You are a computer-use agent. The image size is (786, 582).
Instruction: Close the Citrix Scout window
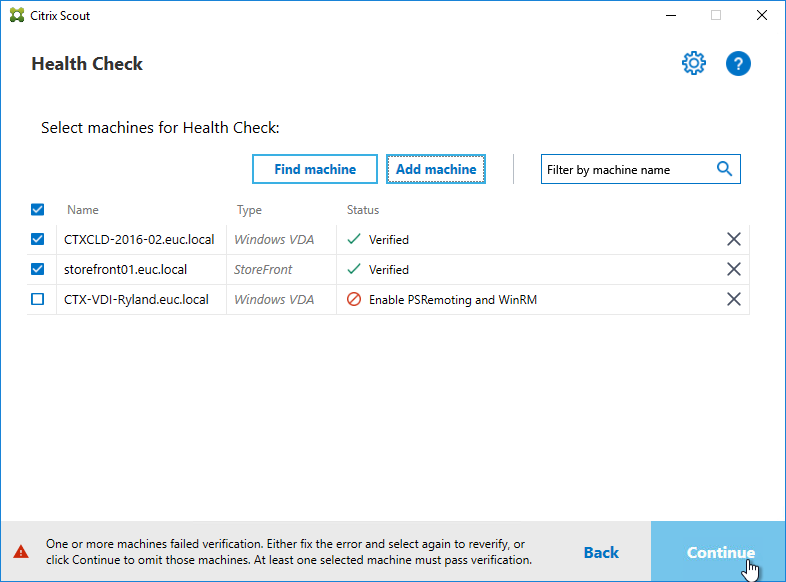tap(761, 16)
